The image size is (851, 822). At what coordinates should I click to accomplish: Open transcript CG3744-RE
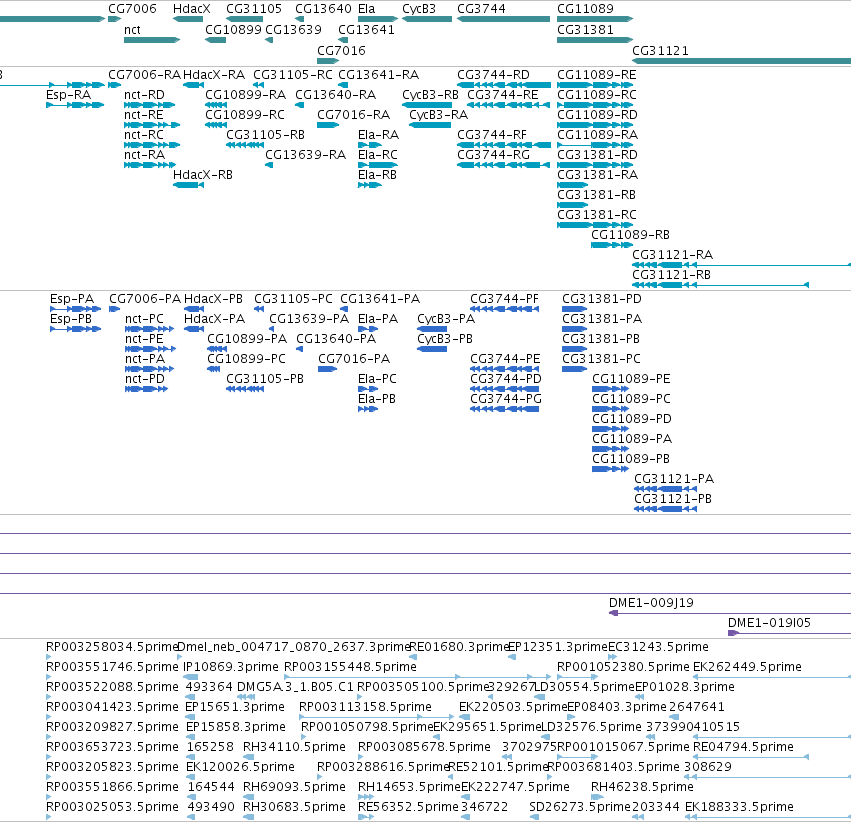(503, 94)
